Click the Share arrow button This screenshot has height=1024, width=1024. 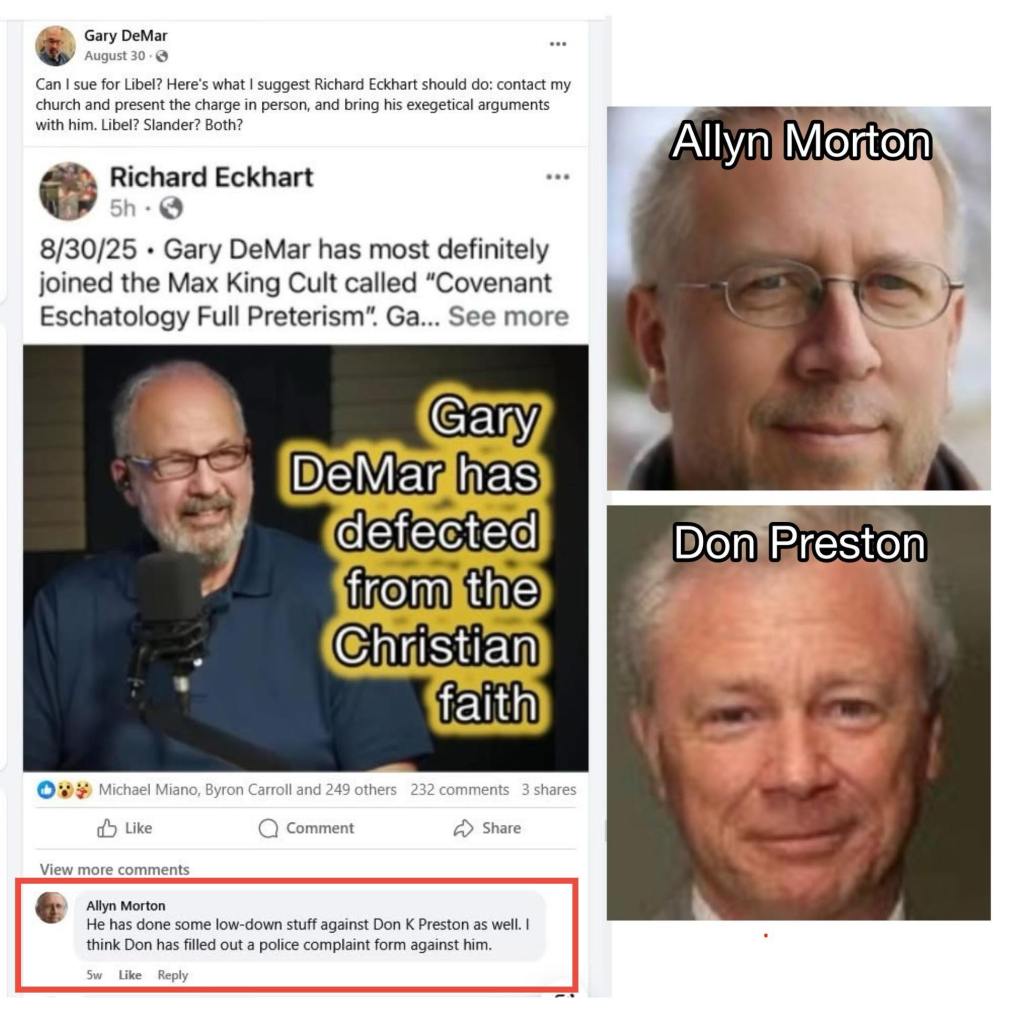click(x=487, y=828)
